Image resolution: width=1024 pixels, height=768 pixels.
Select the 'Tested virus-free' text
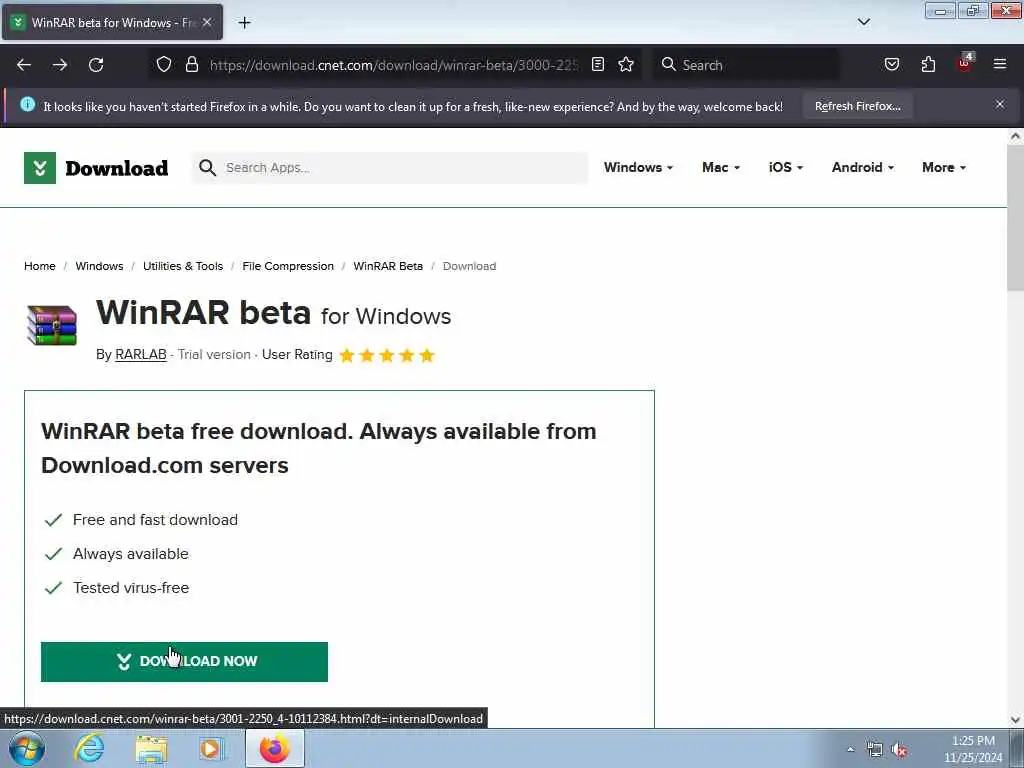131,588
